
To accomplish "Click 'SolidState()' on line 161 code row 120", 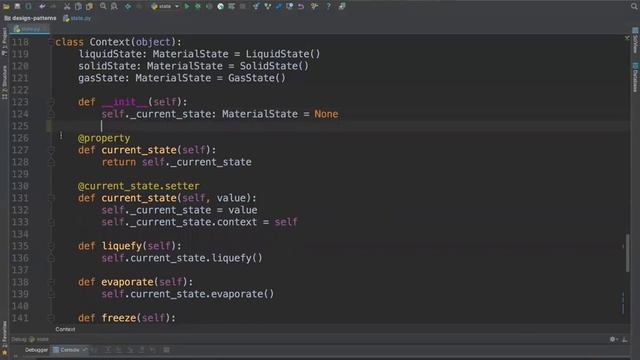I will [274, 66].
